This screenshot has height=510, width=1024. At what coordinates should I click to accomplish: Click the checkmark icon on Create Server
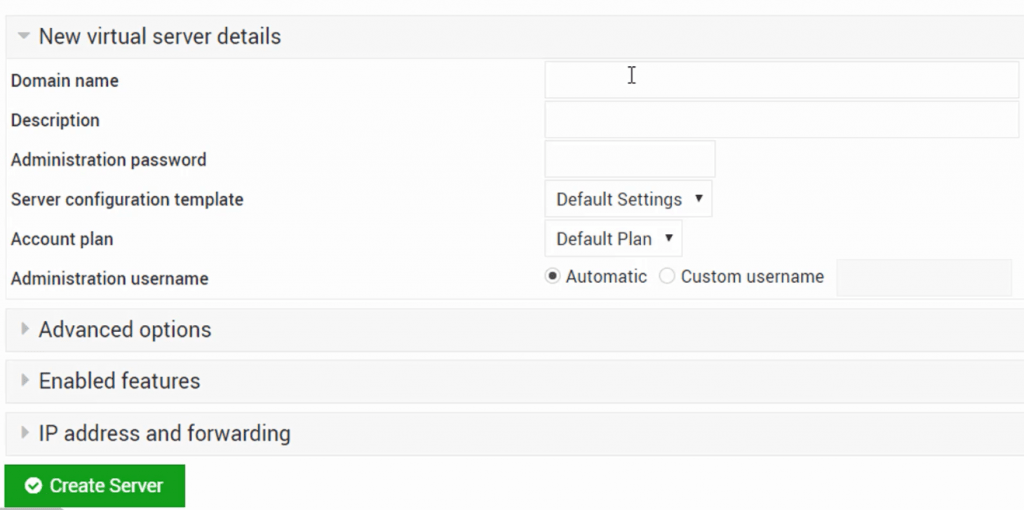click(x=34, y=486)
